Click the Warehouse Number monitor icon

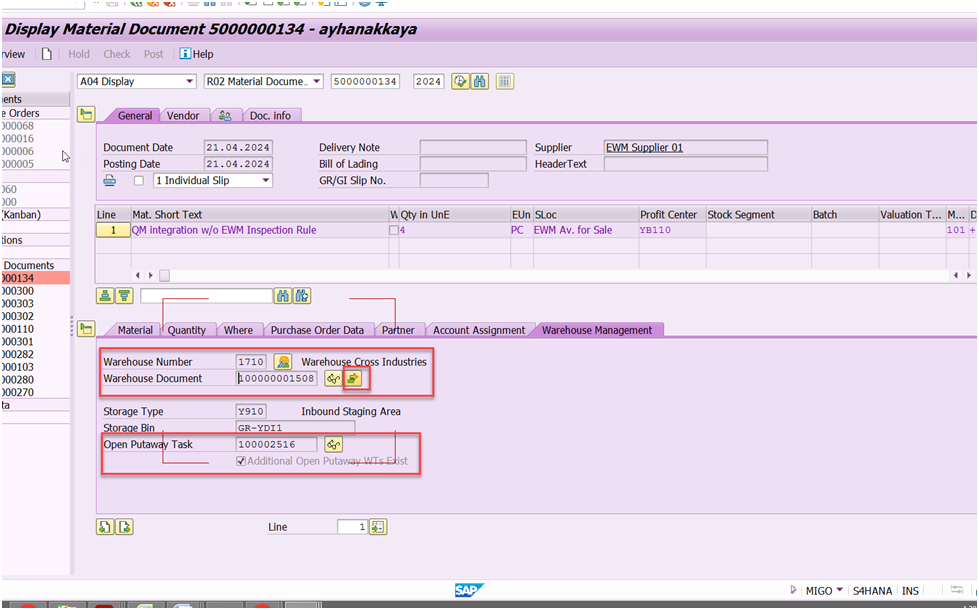283,362
